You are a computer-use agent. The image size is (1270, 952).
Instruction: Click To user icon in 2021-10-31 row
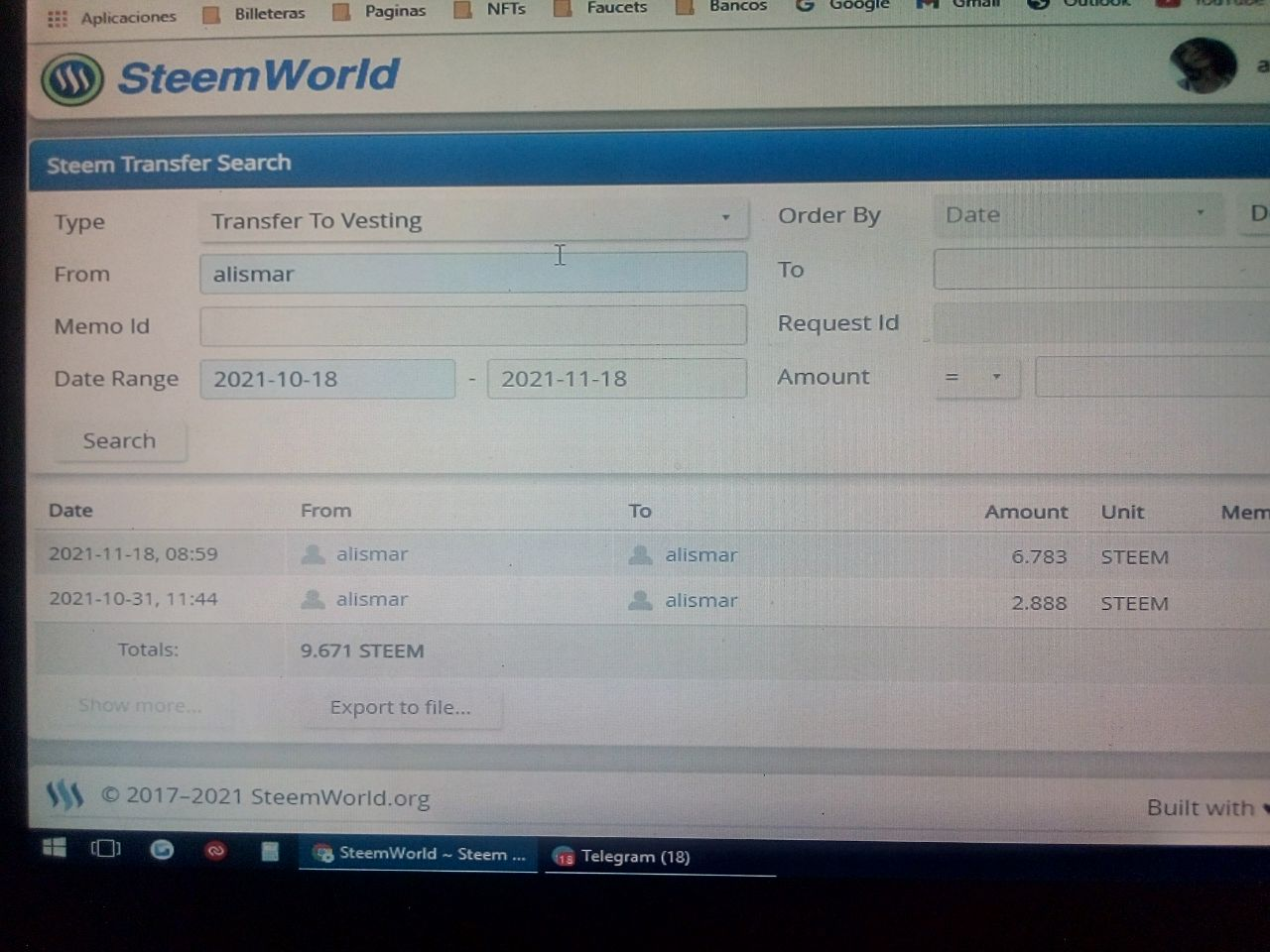[x=640, y=600]
